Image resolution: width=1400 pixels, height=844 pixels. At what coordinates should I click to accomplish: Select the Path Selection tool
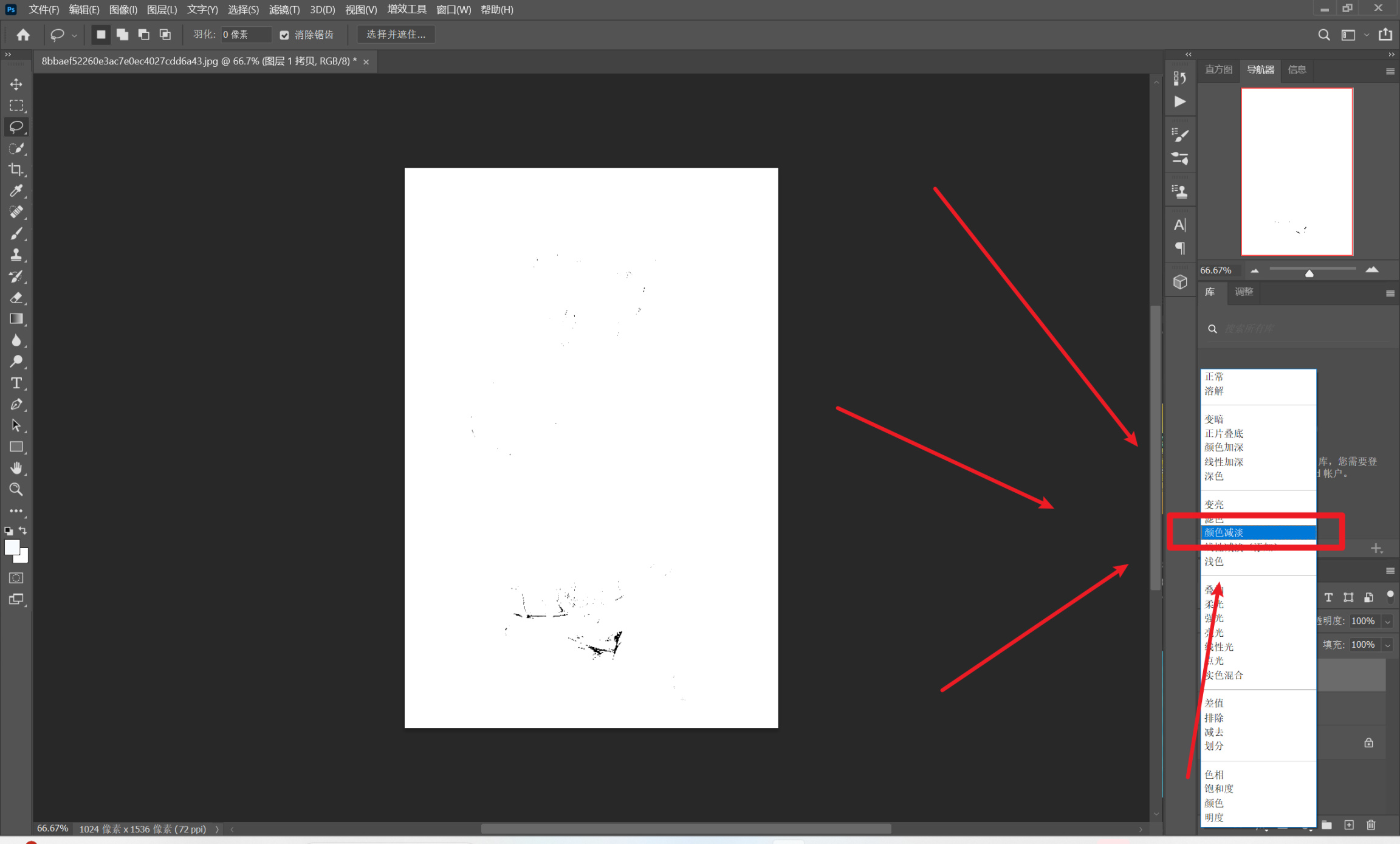pyautogui.click(x=16, y=425)
